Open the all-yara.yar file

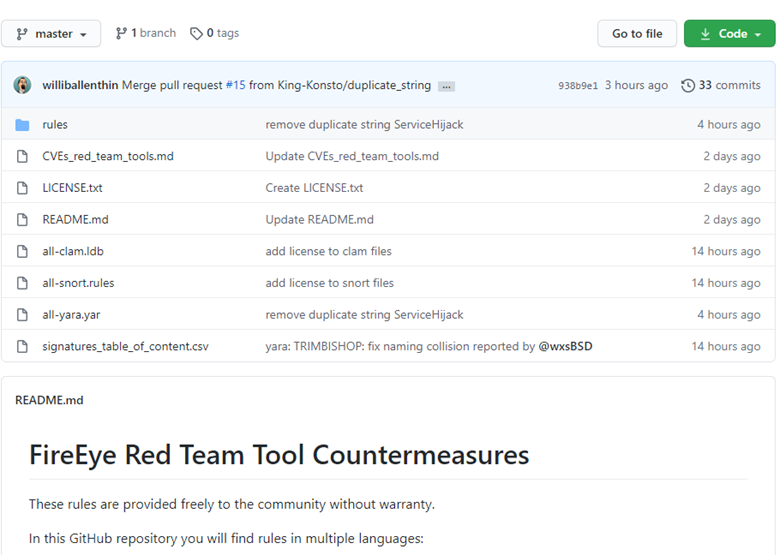point(71,315)
